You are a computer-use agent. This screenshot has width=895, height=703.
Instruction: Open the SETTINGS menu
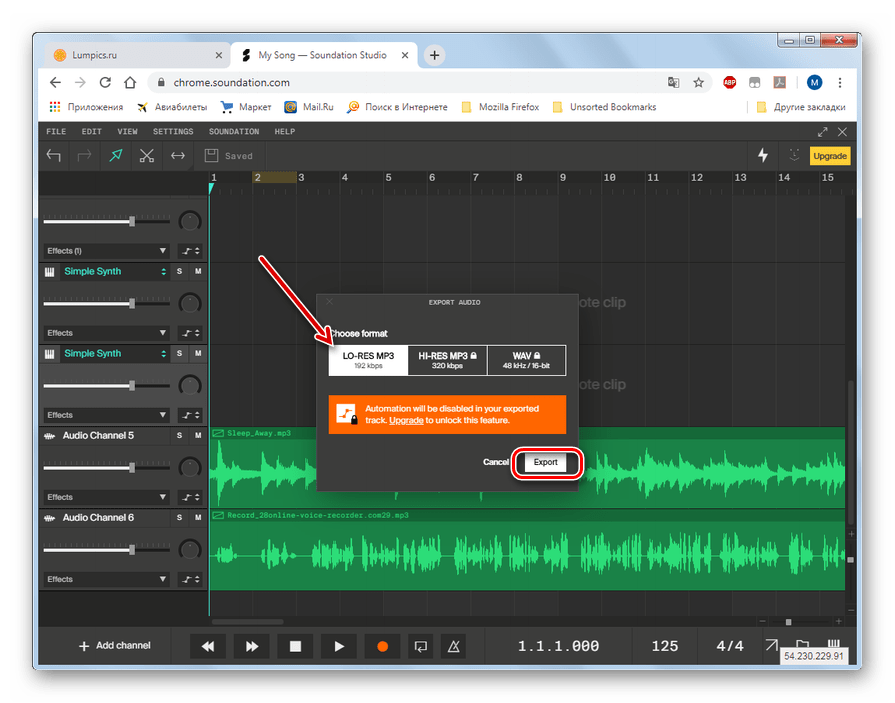tap(173, 132)
